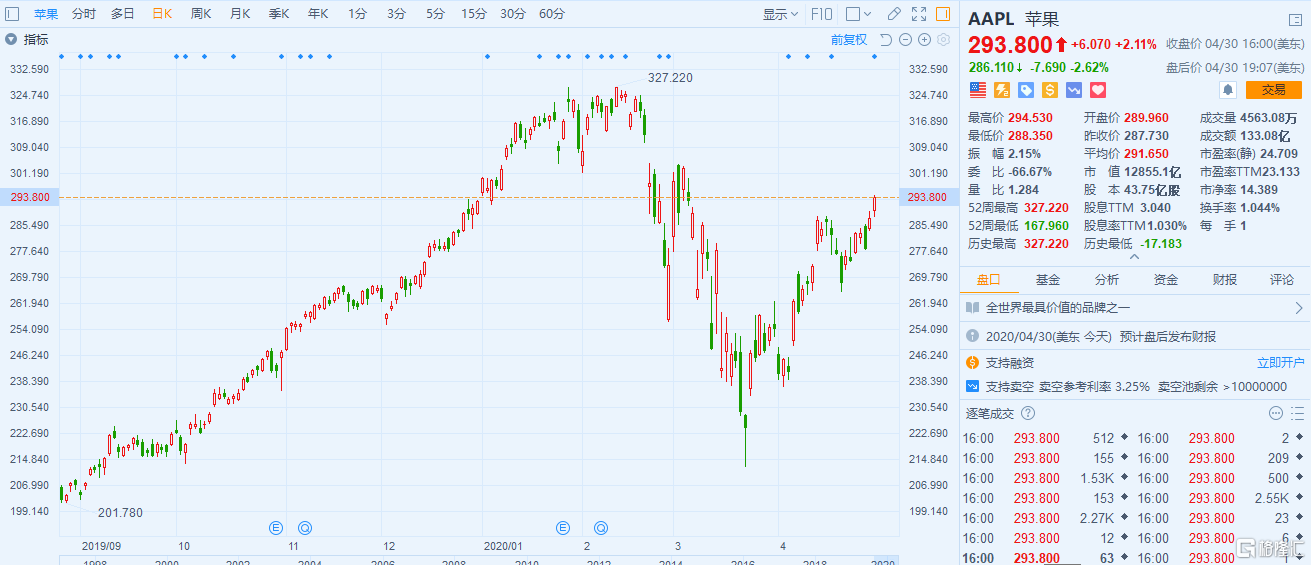
Task: Toggle the right side panel (orange icon)
Action: click(x=943, y=14)
